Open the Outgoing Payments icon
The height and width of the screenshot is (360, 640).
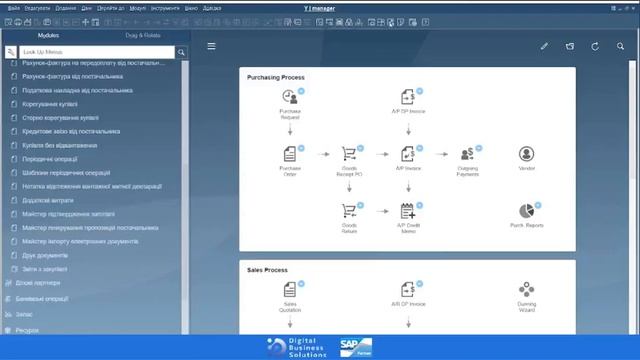(467, 154)
